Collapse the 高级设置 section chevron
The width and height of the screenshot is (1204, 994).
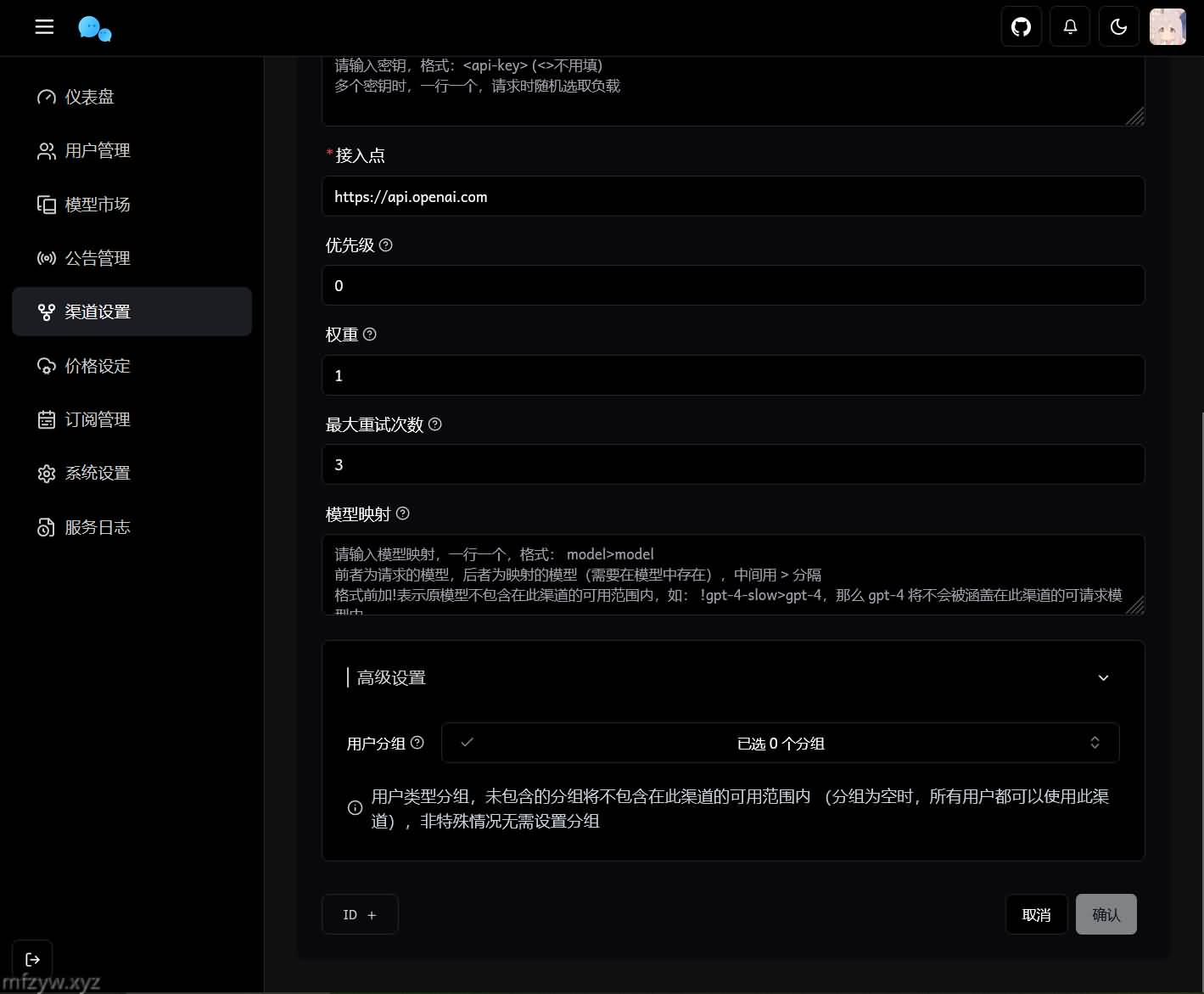pos(1103,677)
